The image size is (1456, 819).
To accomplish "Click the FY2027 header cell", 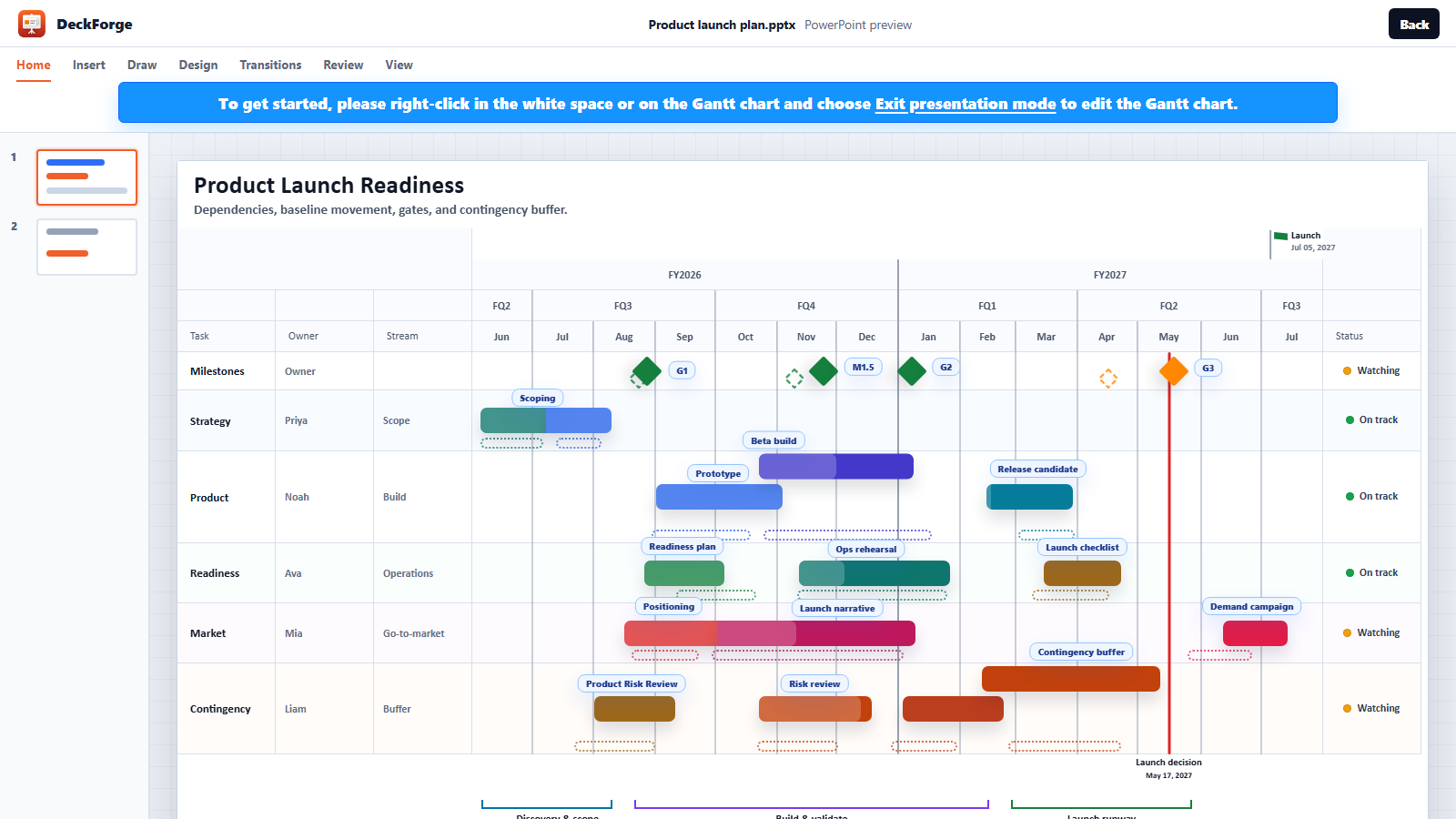I will pos(1110,275).
